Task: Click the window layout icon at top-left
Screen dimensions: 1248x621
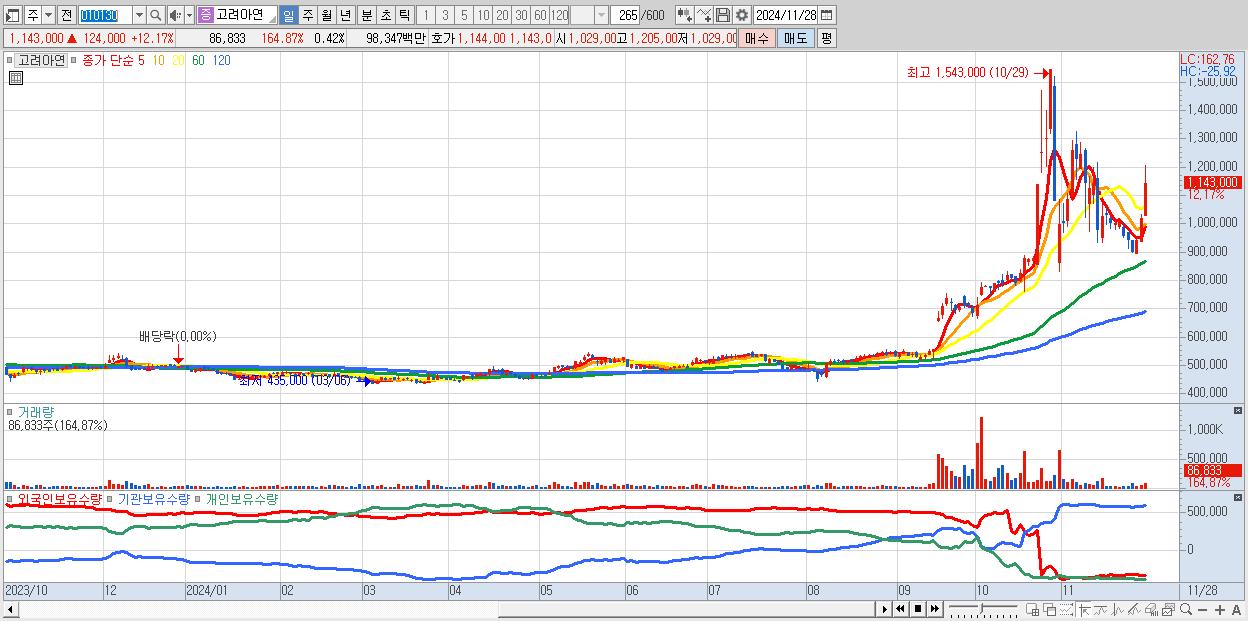Action: [x=13, y=16]
